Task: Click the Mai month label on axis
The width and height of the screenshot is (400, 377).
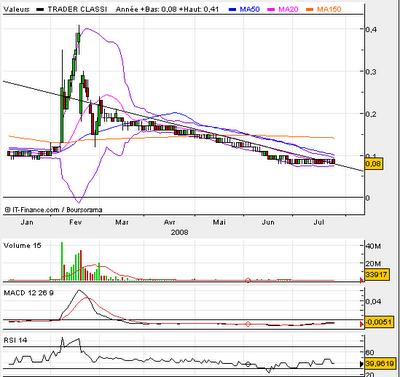Action: pyautogui.click(x=219, y=222)
